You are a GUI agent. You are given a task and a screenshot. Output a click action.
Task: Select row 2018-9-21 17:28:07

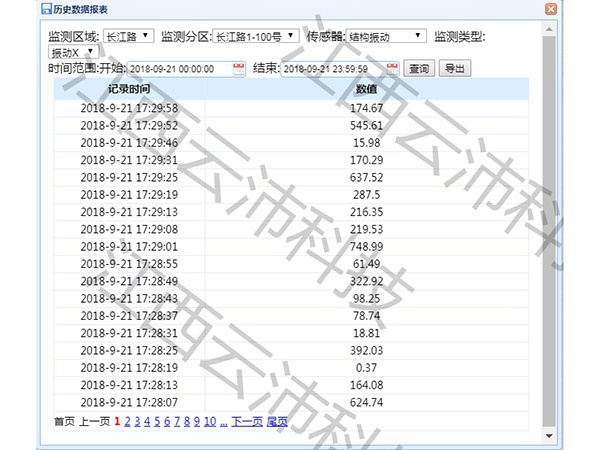point(291,402)
